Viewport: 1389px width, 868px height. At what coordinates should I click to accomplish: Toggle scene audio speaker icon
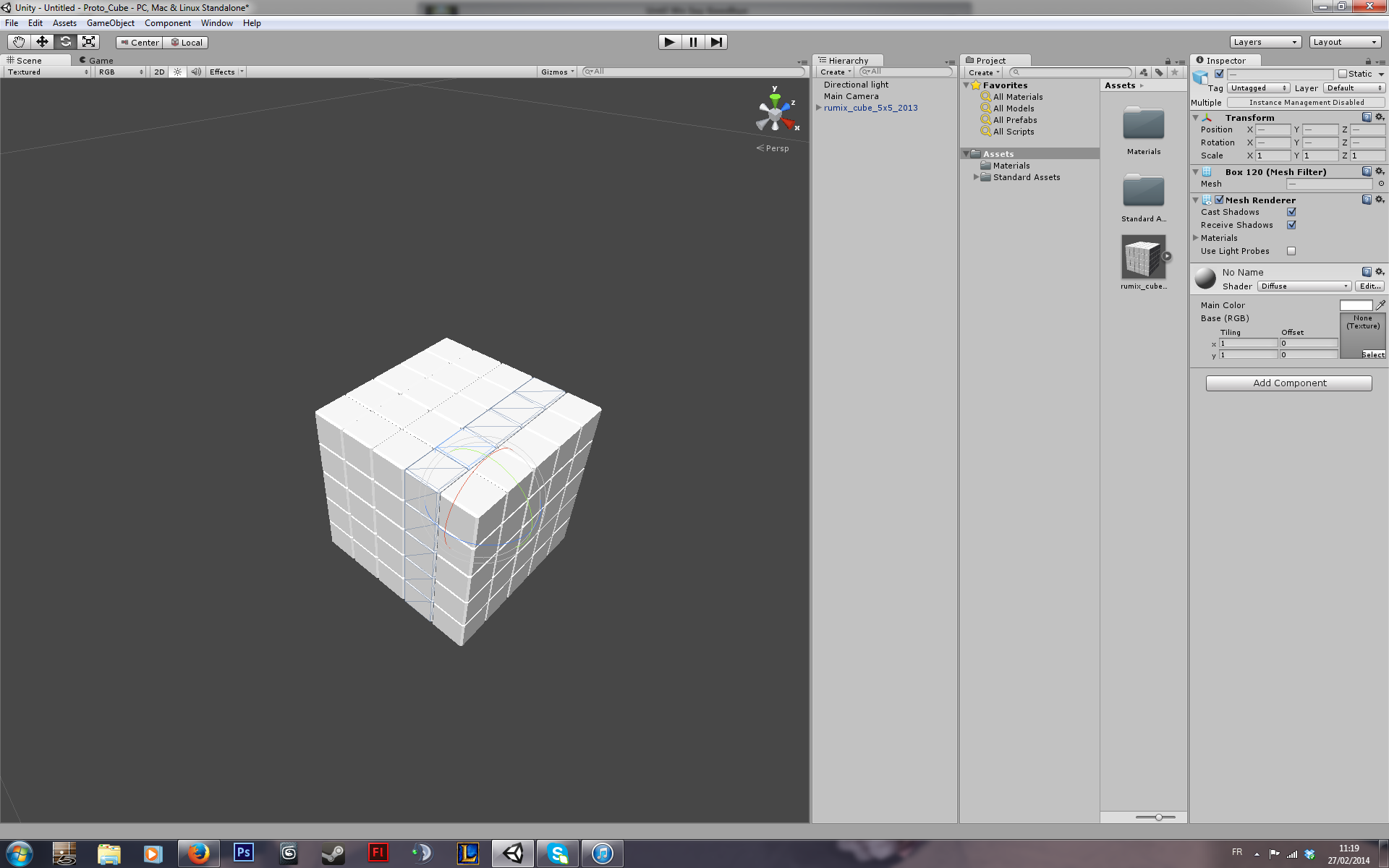(x=196, y=72)
